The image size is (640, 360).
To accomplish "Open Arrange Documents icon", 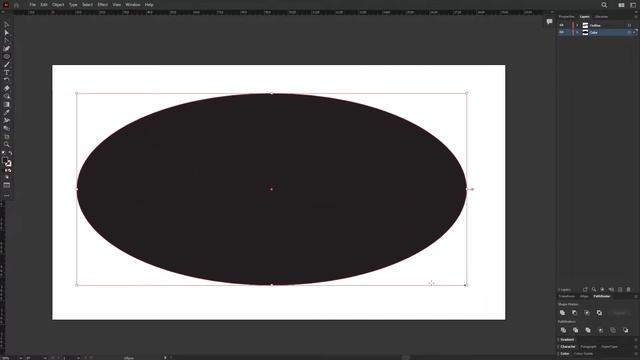I will (x=621, y=5).
